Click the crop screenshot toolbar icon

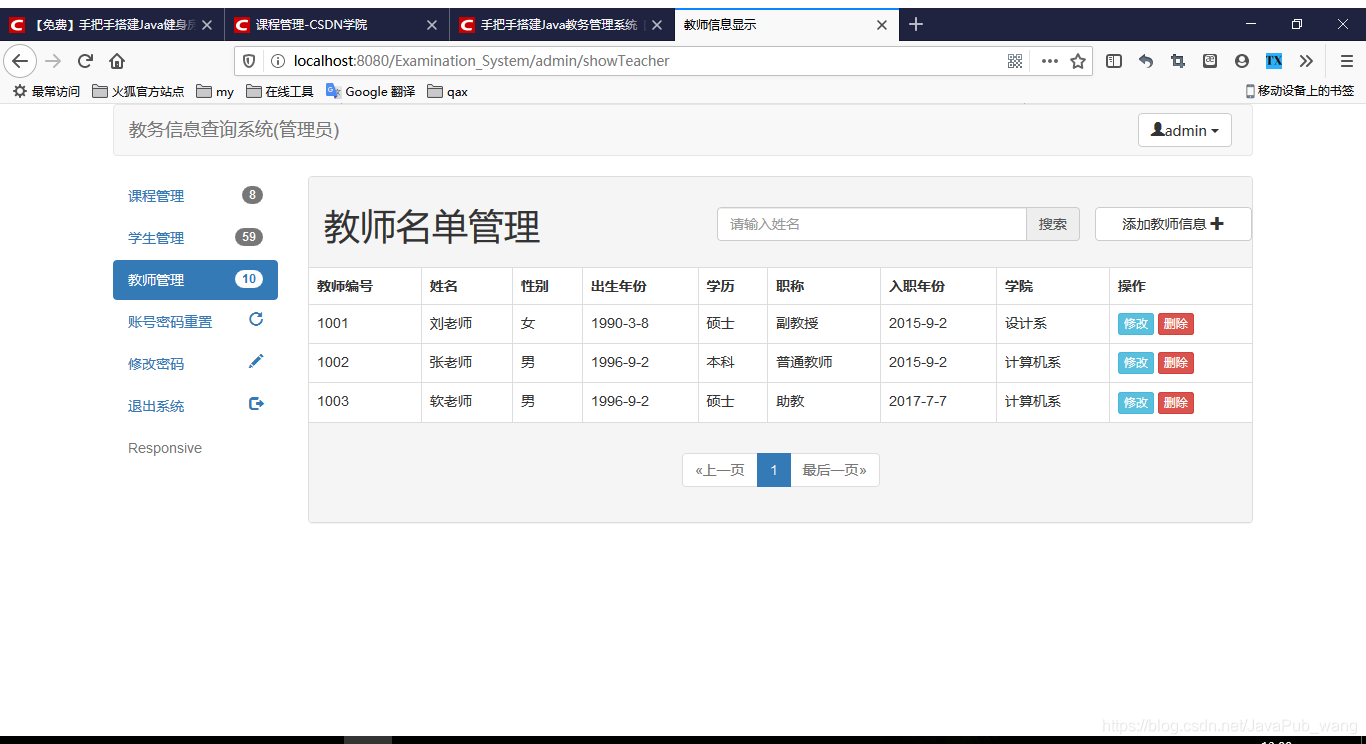pos(1178,61)
